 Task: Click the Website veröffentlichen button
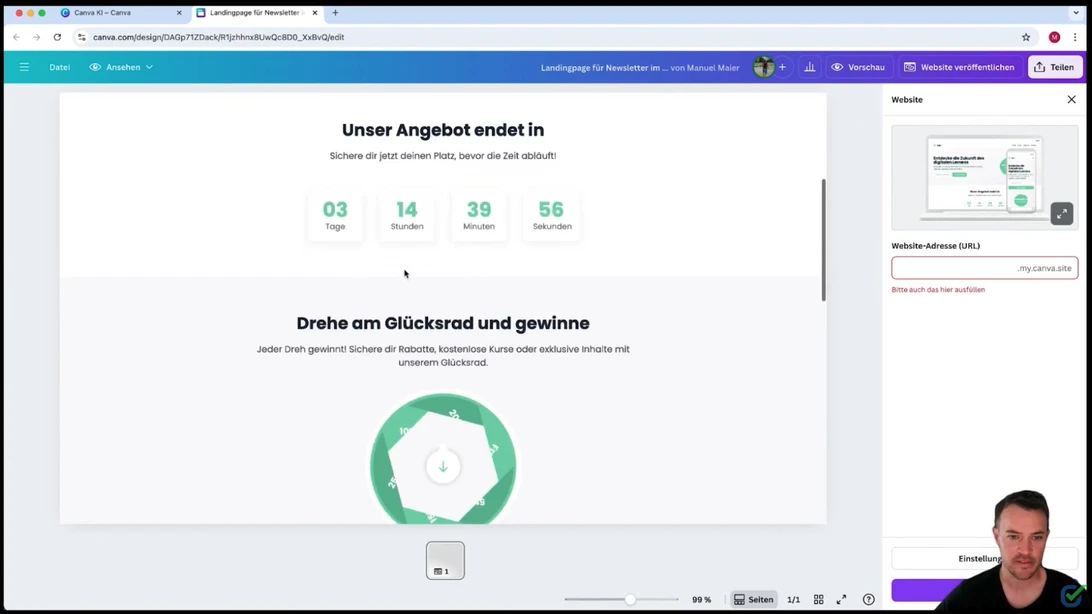click(x=958, y=67)
